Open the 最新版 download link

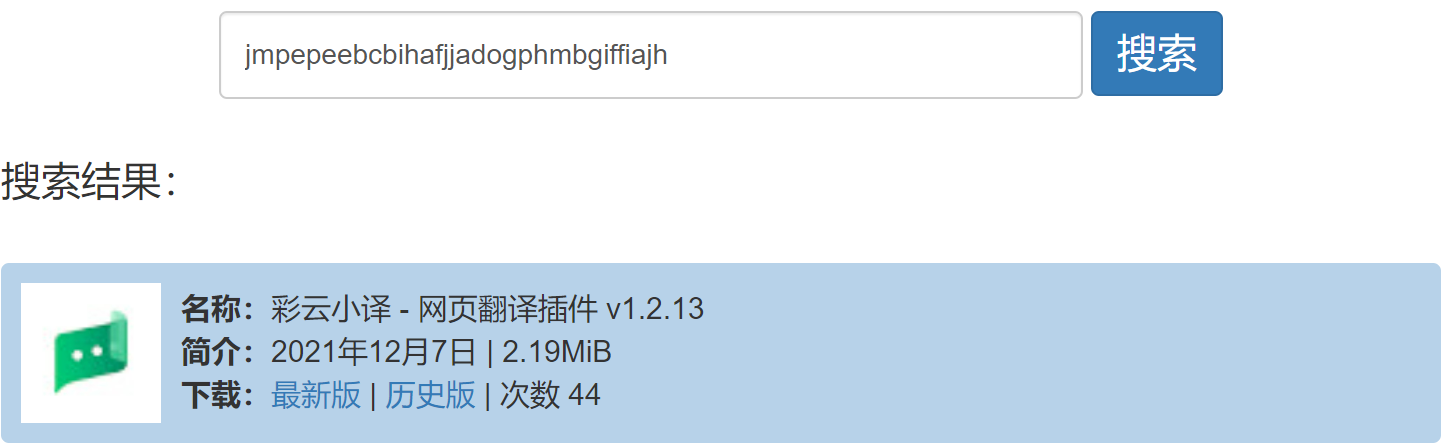pyautogui.click(x=315, y=396)
